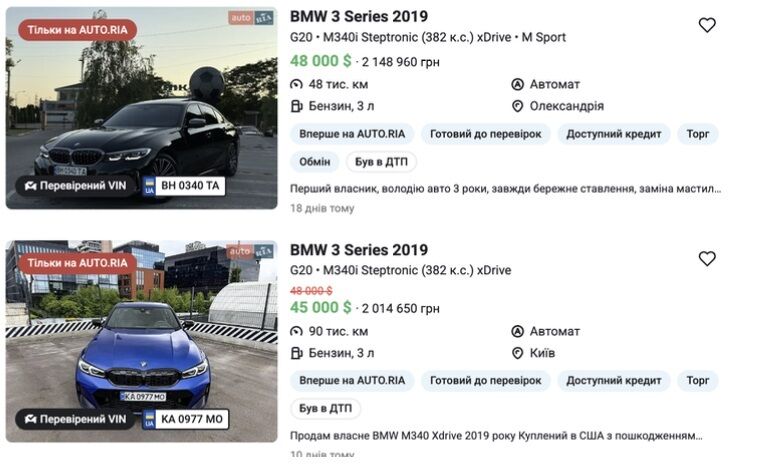Viewport: 758px width, 464px height.
Task: Click the Автомат gearbox icon in first listing
Action: (x=517, y=85)
